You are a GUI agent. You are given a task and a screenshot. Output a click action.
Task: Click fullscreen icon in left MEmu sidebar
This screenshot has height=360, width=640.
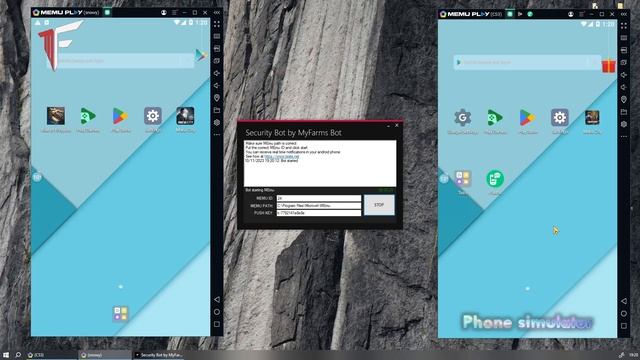(217, 24)
